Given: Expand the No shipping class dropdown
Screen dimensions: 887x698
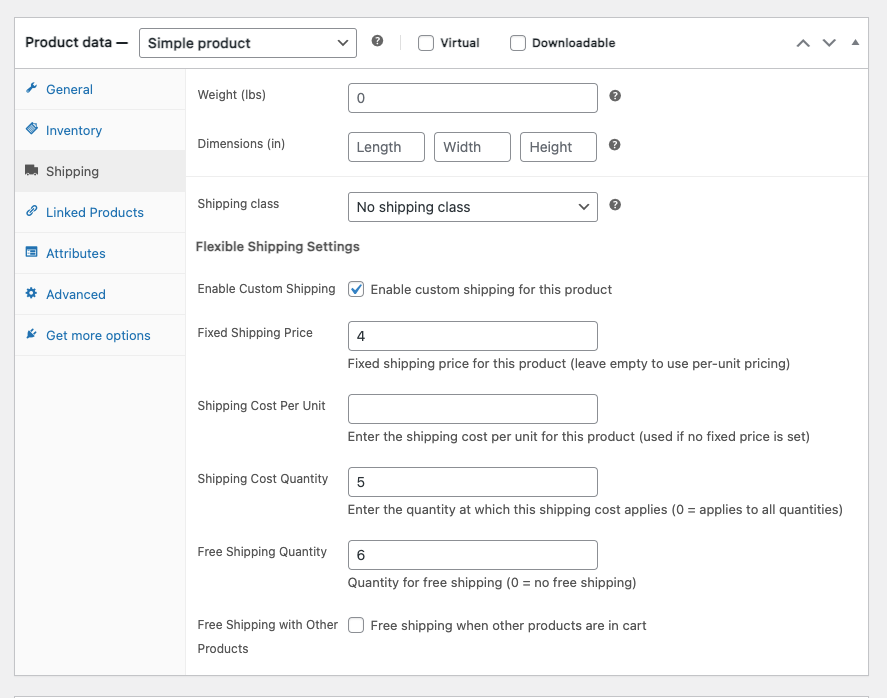Looking at the screenshot, I should [x=472, y=207].
